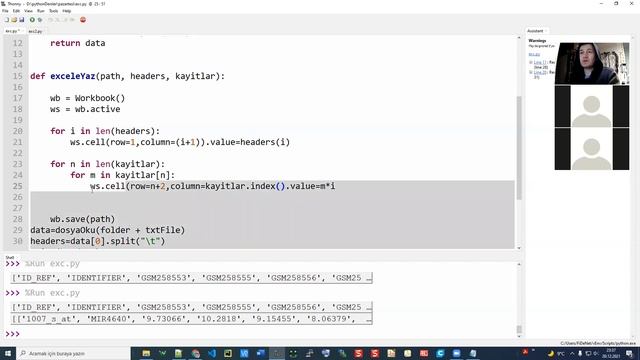Click the volume icon in system tray
This screenshot has height=360, width=640.
coord(596,353)
